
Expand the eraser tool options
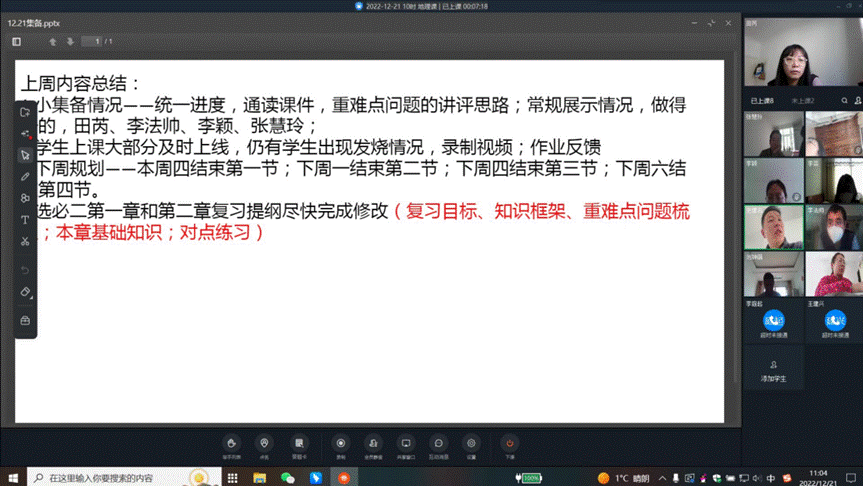pyautogui.click(x=26, y=292)
